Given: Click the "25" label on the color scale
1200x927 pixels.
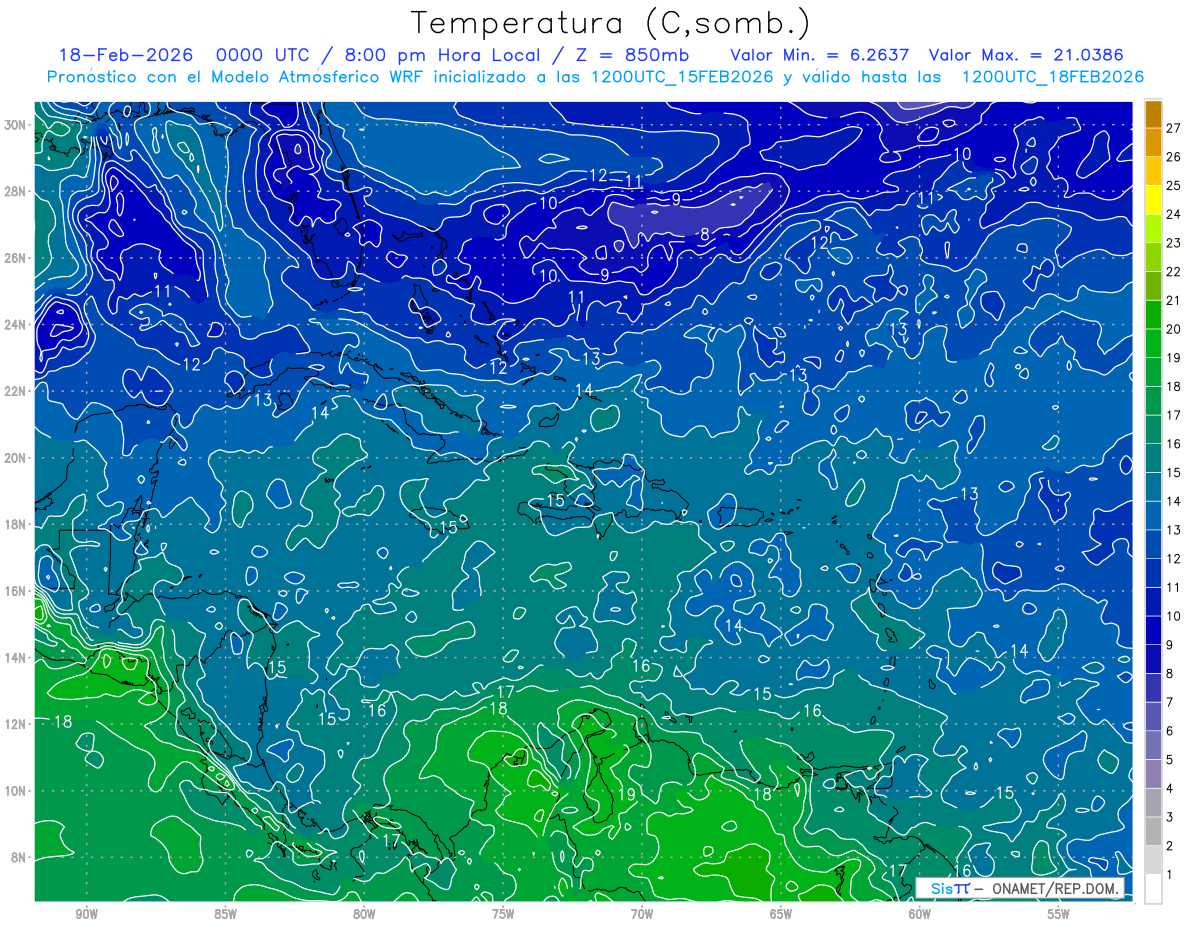Looking at the screenshot, I should coord(1173,185).
